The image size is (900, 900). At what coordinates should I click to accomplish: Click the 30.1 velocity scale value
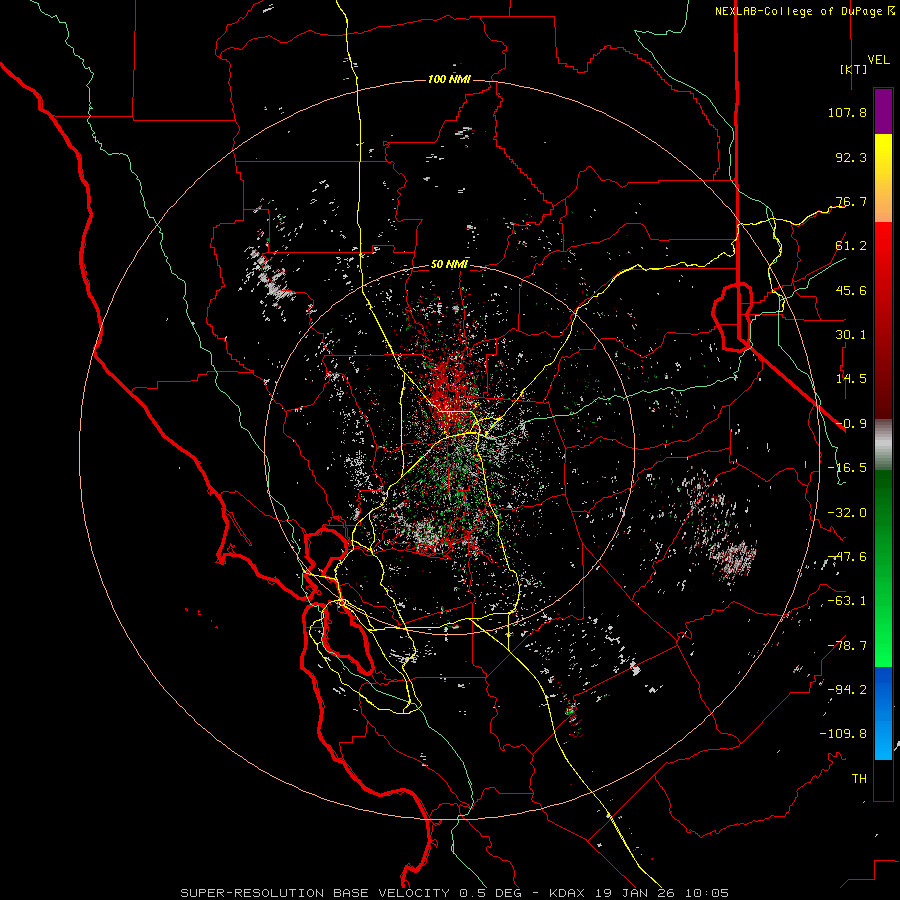click(x=851, y=335)
